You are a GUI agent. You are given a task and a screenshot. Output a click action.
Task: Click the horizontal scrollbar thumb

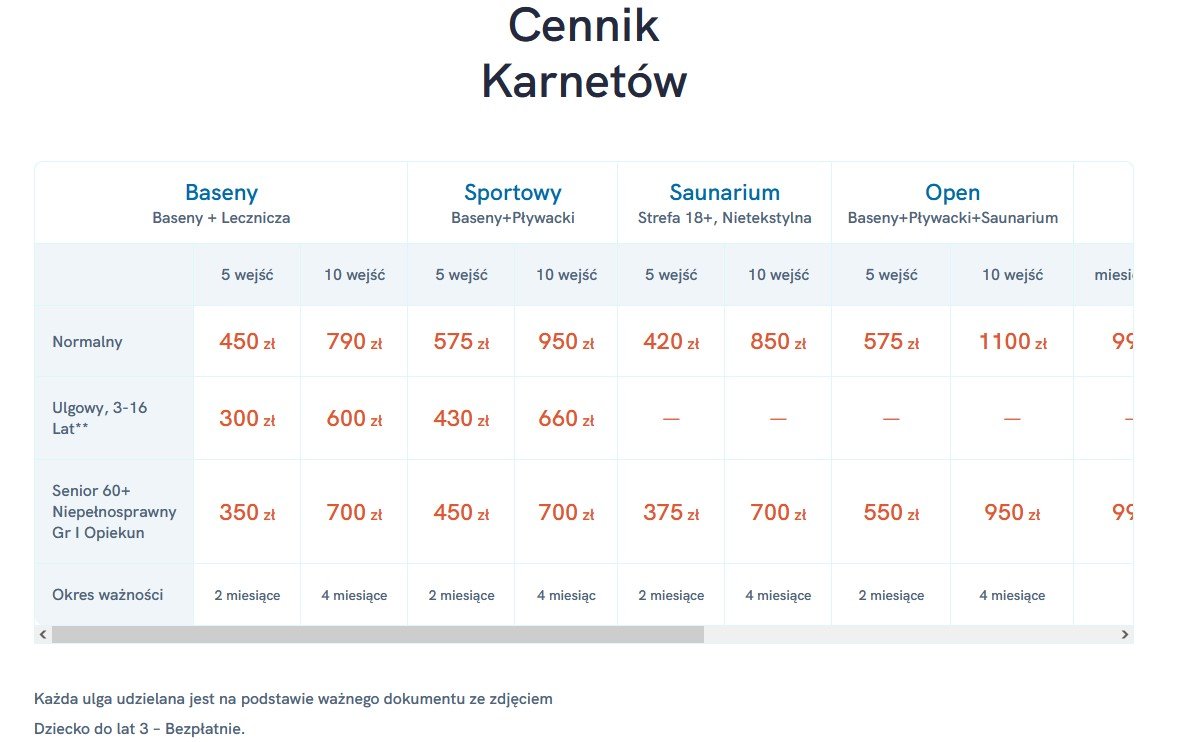click(x=378, y=635)
